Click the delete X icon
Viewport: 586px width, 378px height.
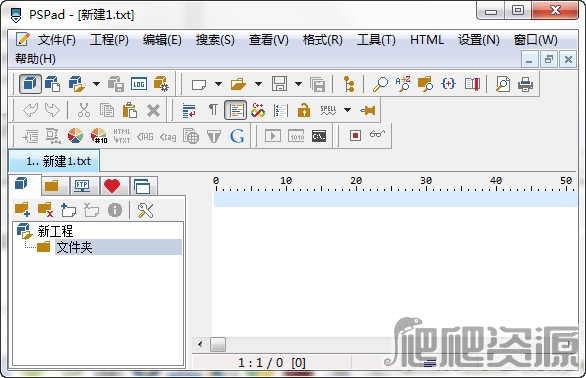153,110
